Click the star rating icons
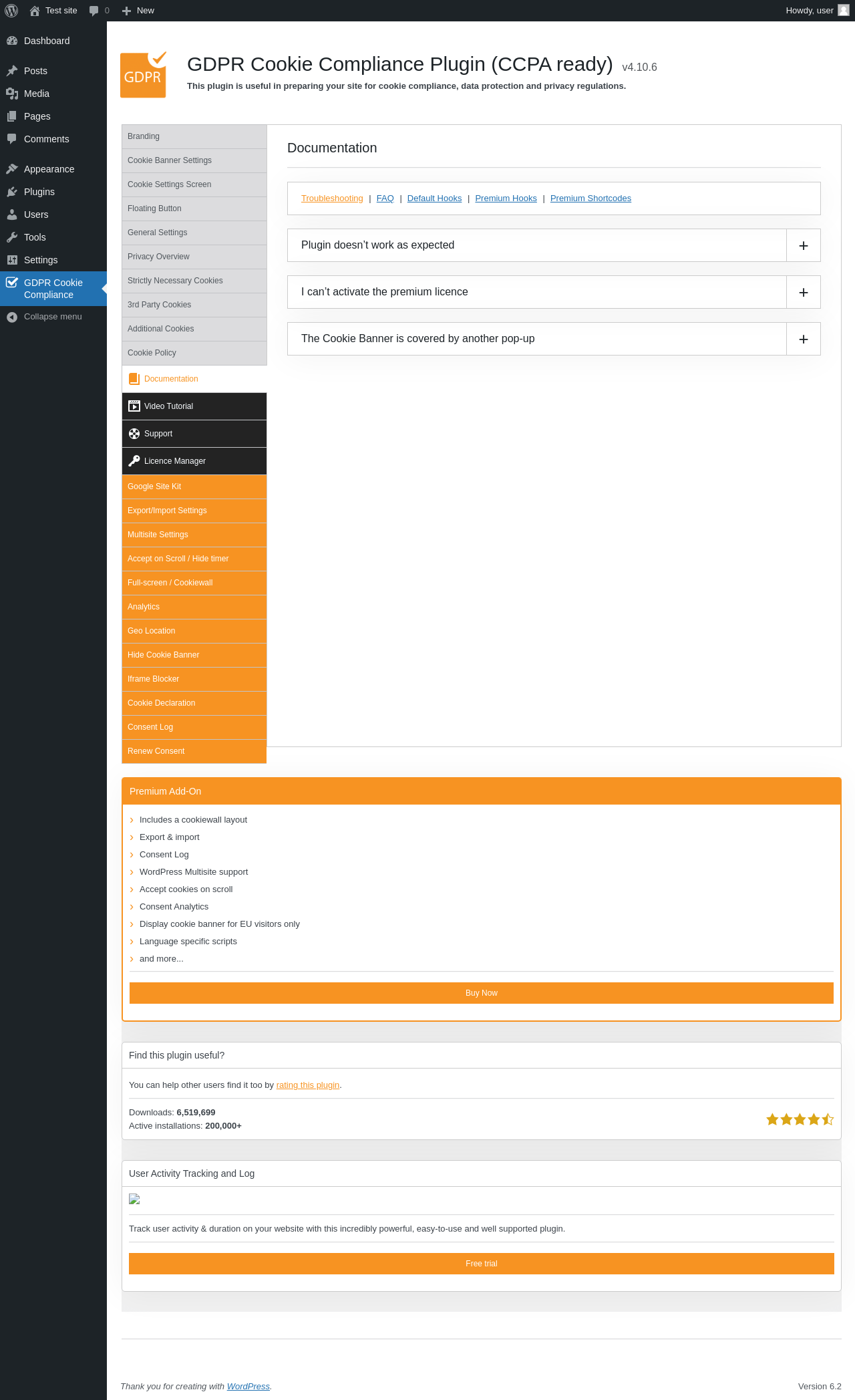855x1400 pixels. (800, 1119)
